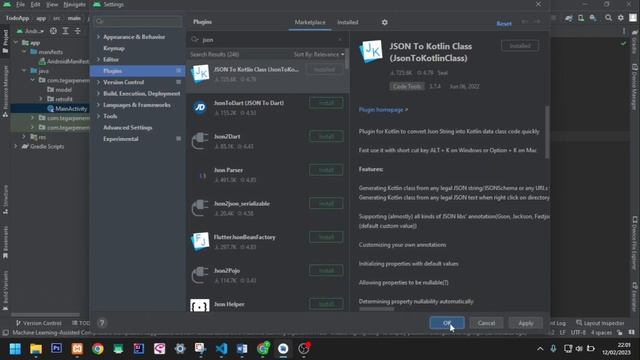Viewport: 640px width, 360px height.
Task: Open the Edit menu
Action: pos(36,4)
